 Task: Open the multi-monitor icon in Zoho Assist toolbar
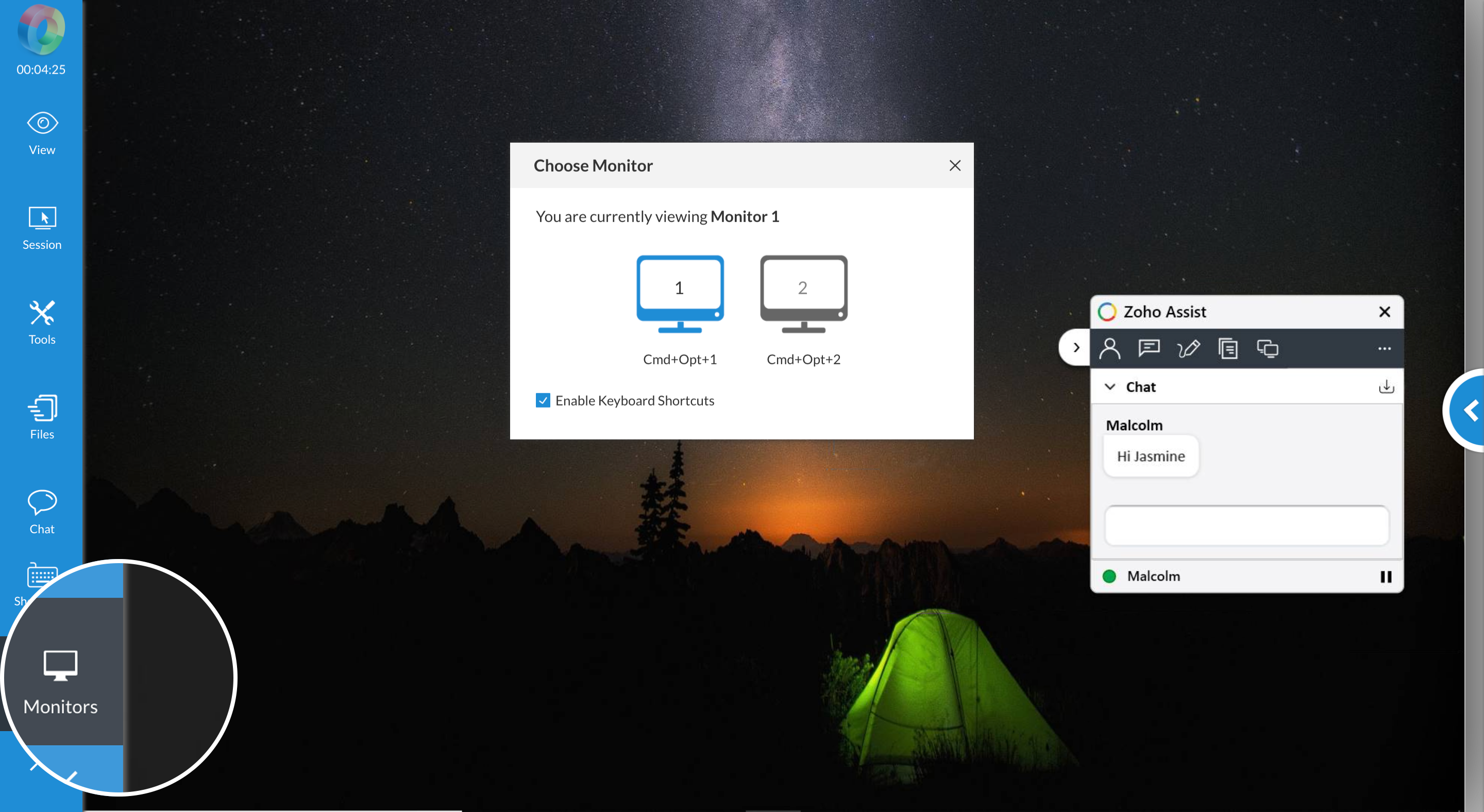tap(1268, 348)
